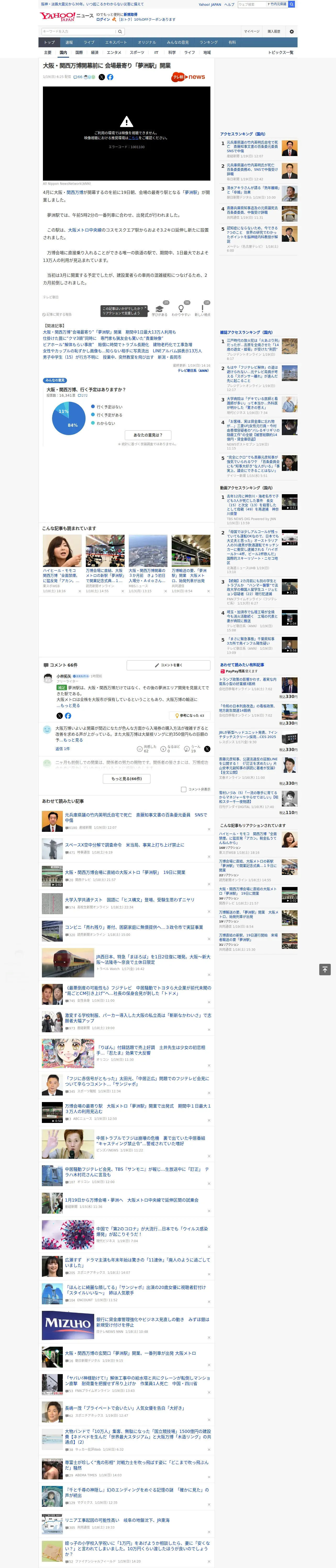Open the エキスパート navigation tab
The height and width of the screenshot is (1568, 336).
(116, 43)
